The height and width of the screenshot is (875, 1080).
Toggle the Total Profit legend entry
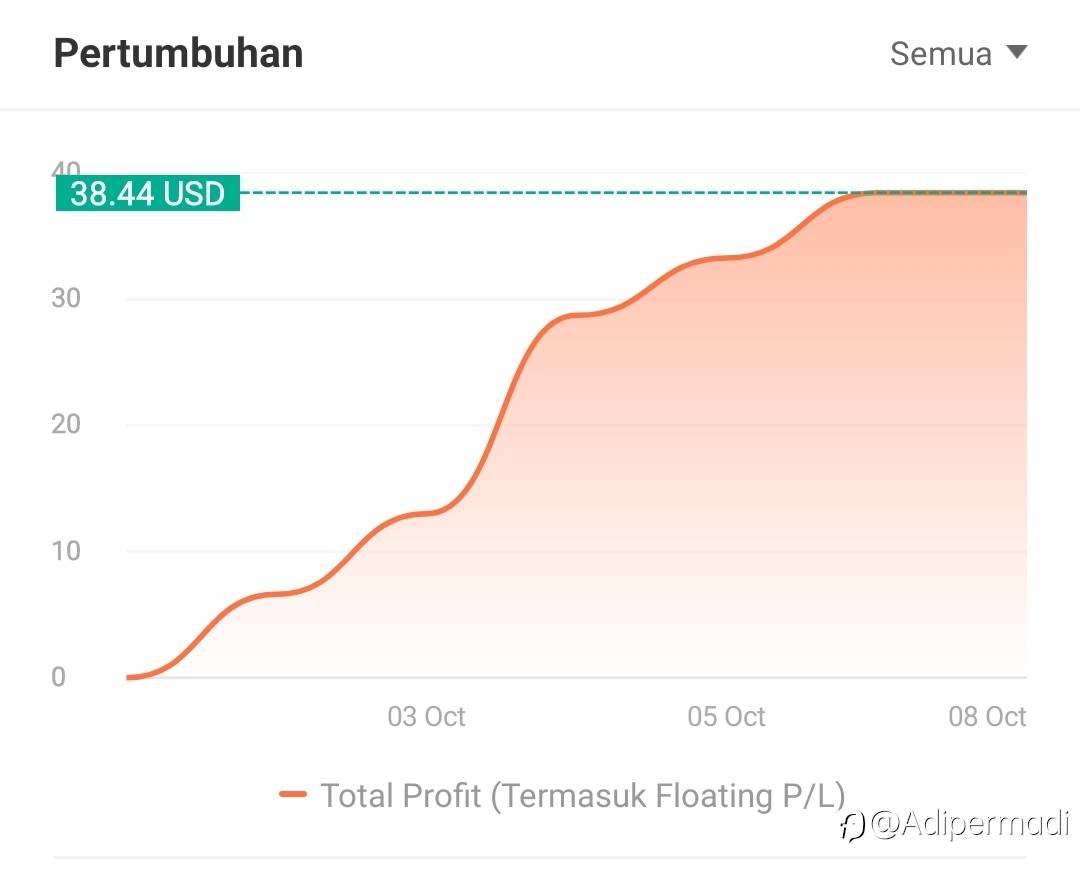pos(562,795)
